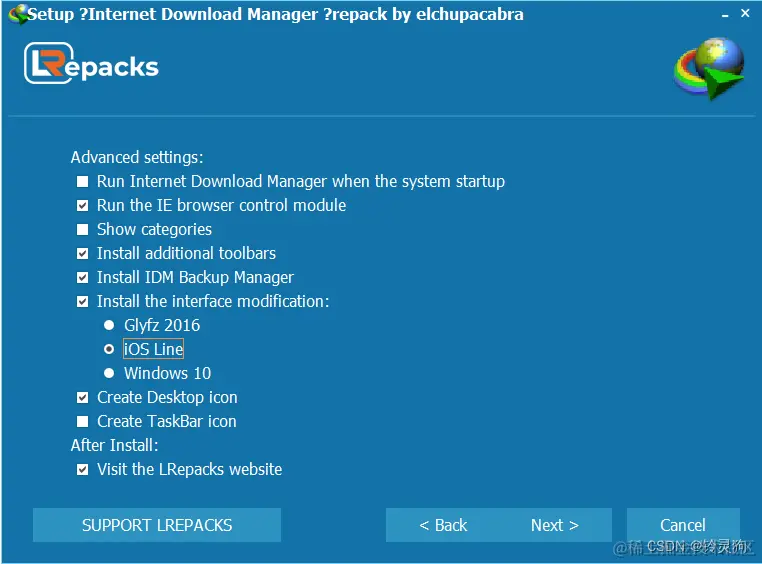Click the Internet Download Manager globe icon
Viewport: 762px width, 564px height.
tap(709, 68)
